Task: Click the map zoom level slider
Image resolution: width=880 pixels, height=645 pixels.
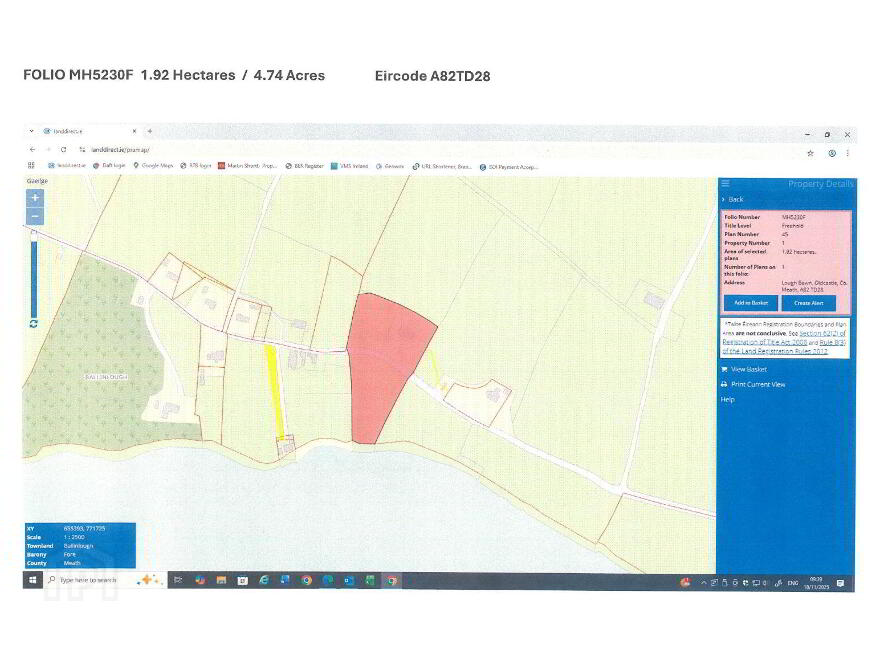Action: [x=34, y=275]
